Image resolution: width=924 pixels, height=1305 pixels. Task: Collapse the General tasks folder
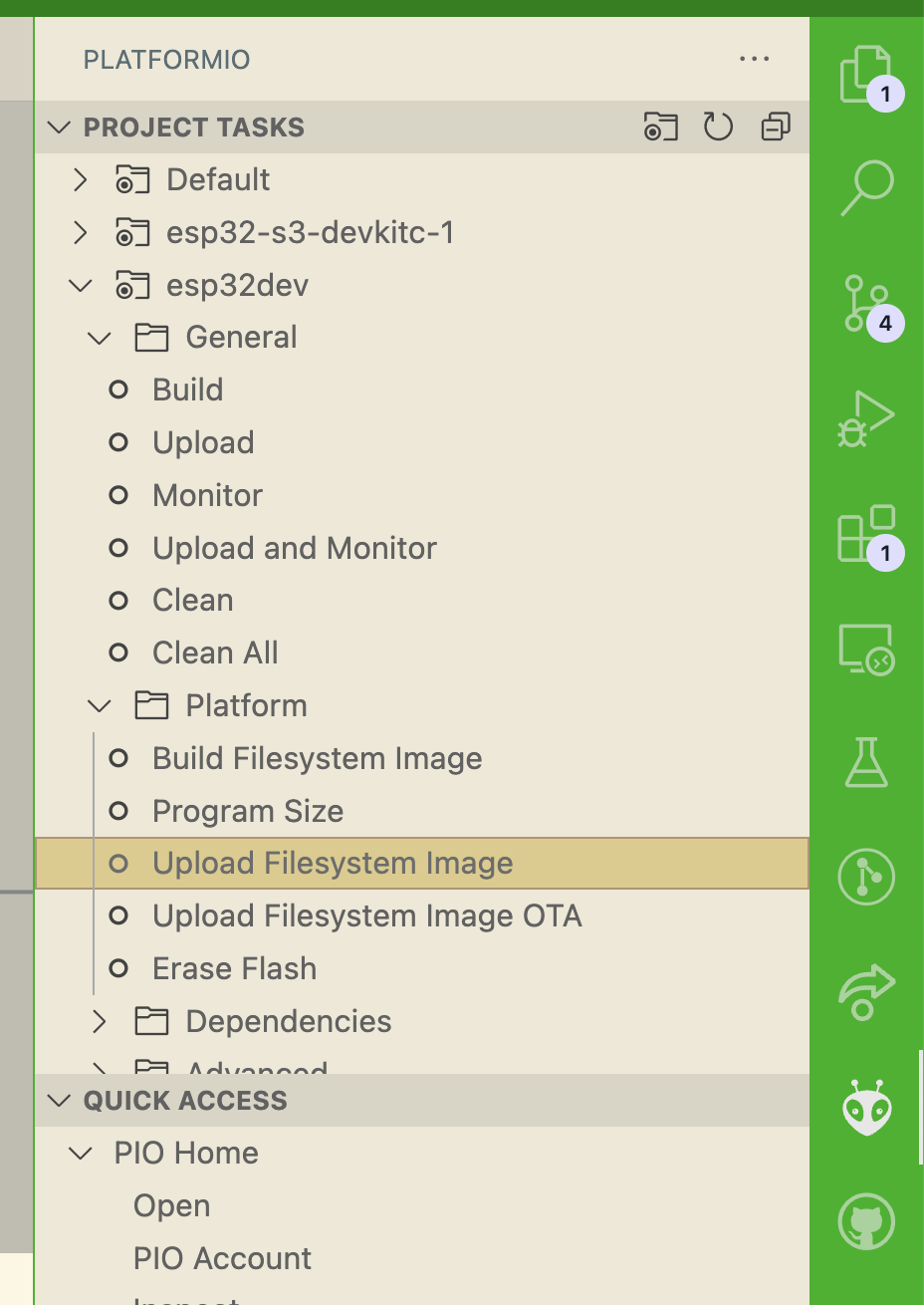coord(100,338)
